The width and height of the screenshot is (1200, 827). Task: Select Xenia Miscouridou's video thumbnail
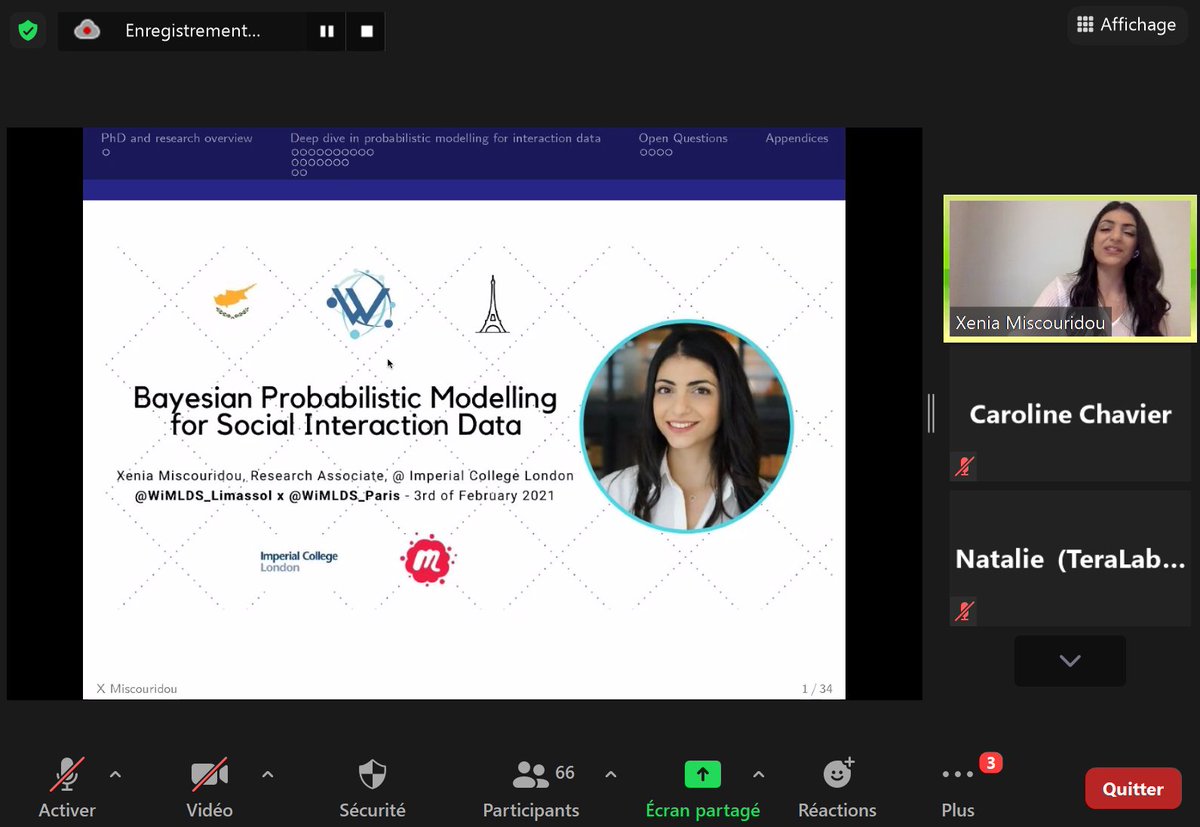click(1070, 268)
